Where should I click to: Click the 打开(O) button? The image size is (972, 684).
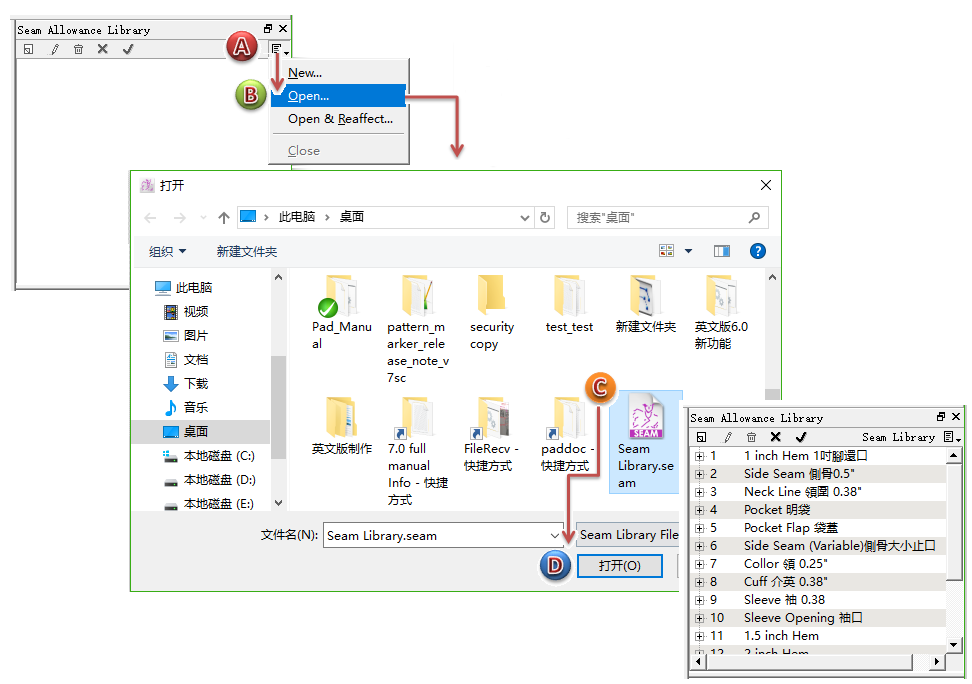[x=618, y=566]
